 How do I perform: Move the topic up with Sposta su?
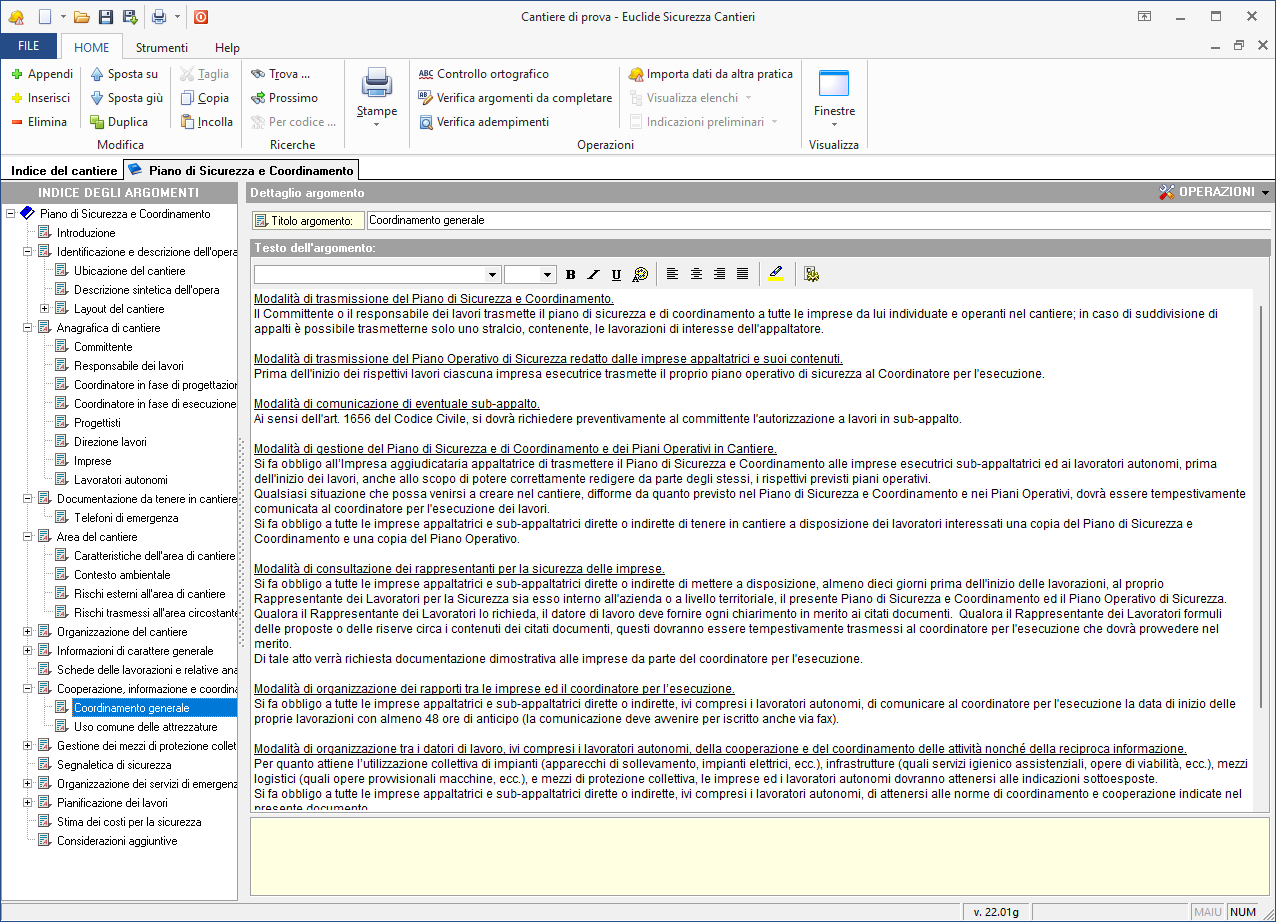tap(124, 74)
